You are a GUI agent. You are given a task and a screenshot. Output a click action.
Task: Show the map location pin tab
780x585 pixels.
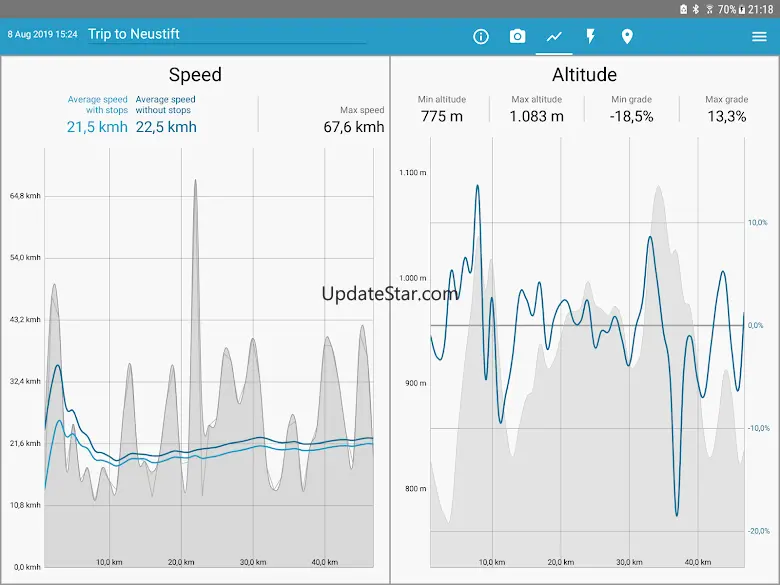point(627,37)
